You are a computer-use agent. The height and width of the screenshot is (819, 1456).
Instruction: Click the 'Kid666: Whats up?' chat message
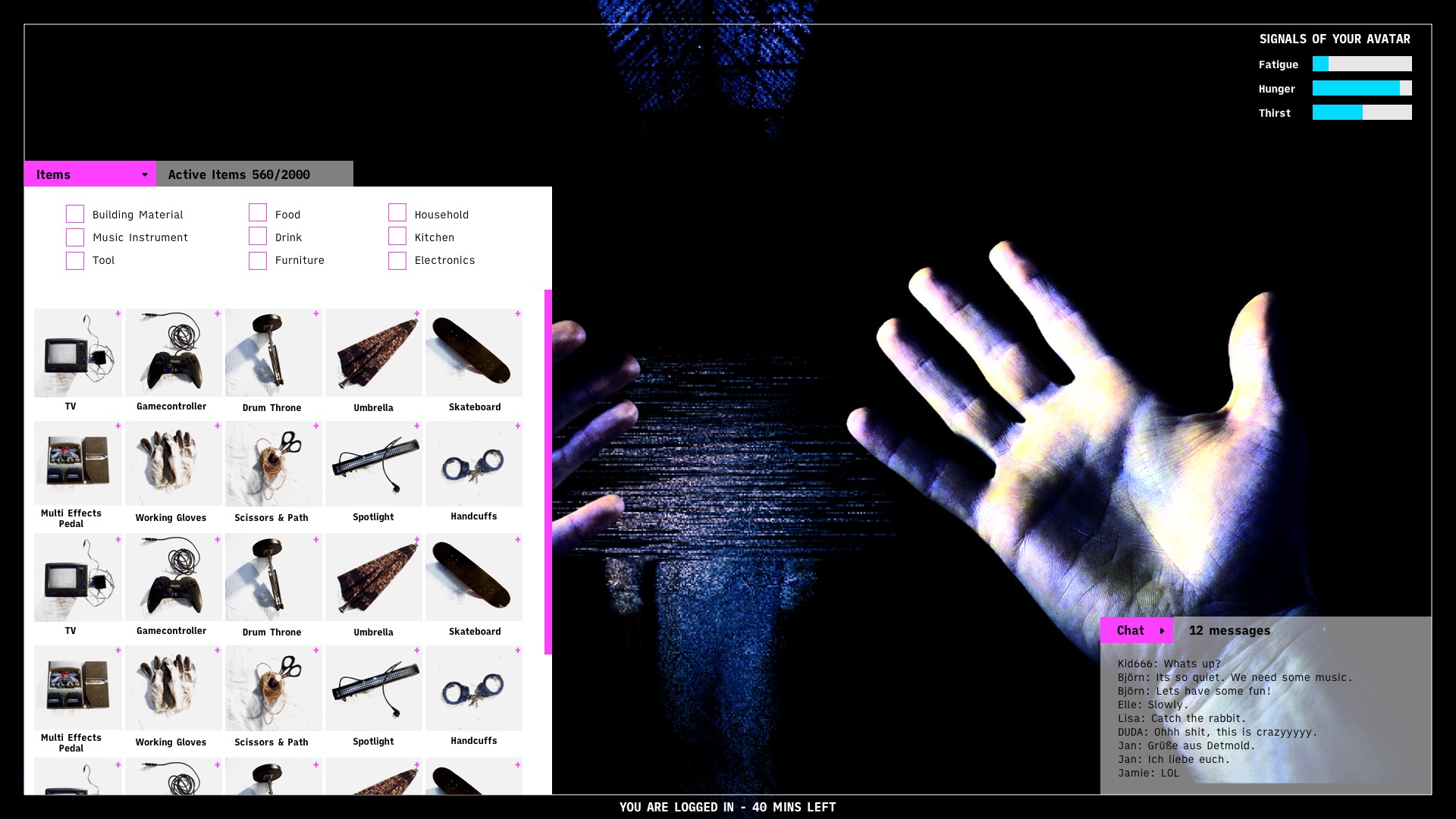[1169, 664]
